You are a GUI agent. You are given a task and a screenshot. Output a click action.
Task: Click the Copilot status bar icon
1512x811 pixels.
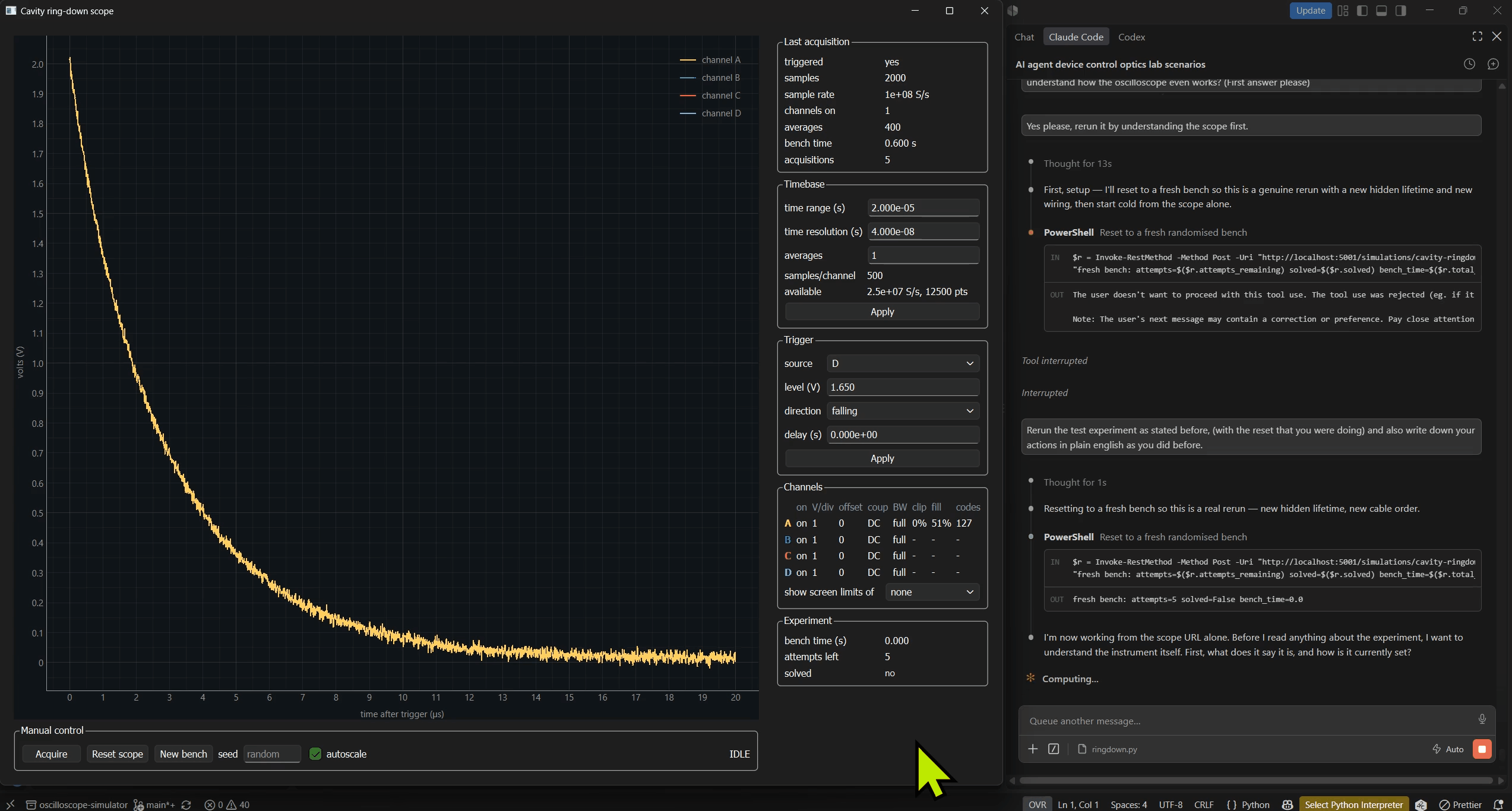pos(1287,804)
